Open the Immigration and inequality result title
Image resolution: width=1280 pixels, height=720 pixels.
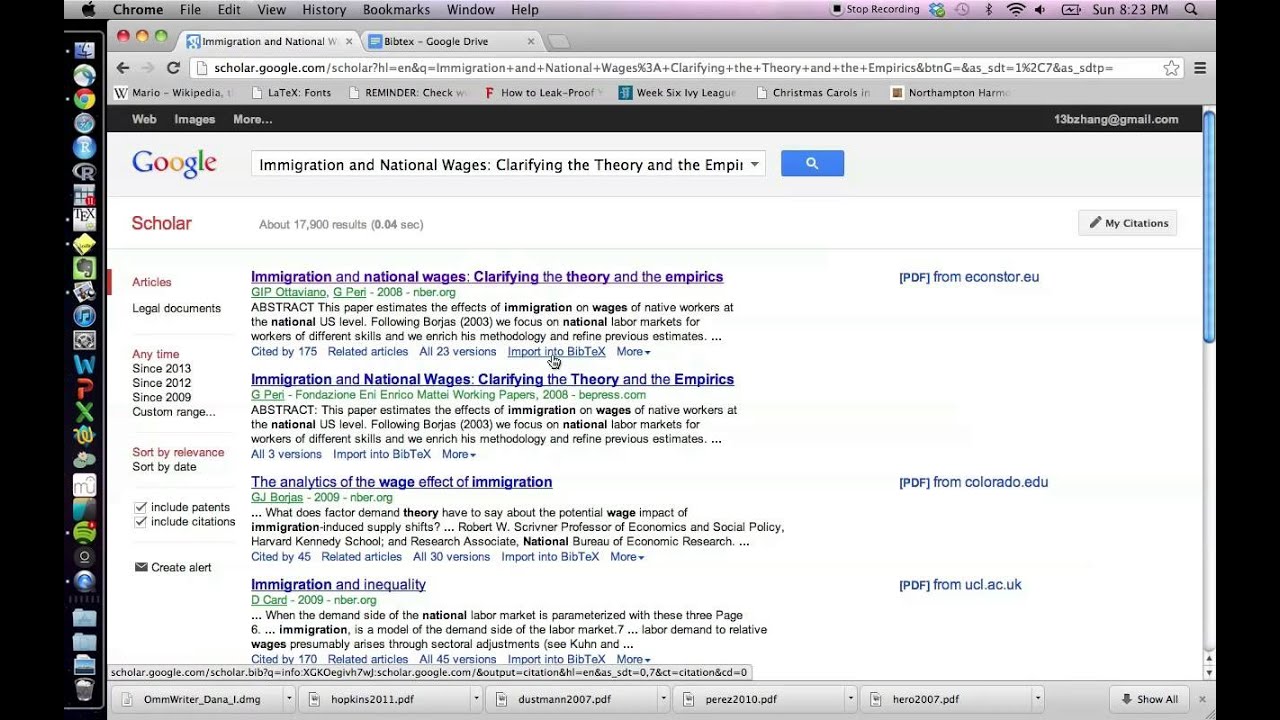tap(338, 585)
